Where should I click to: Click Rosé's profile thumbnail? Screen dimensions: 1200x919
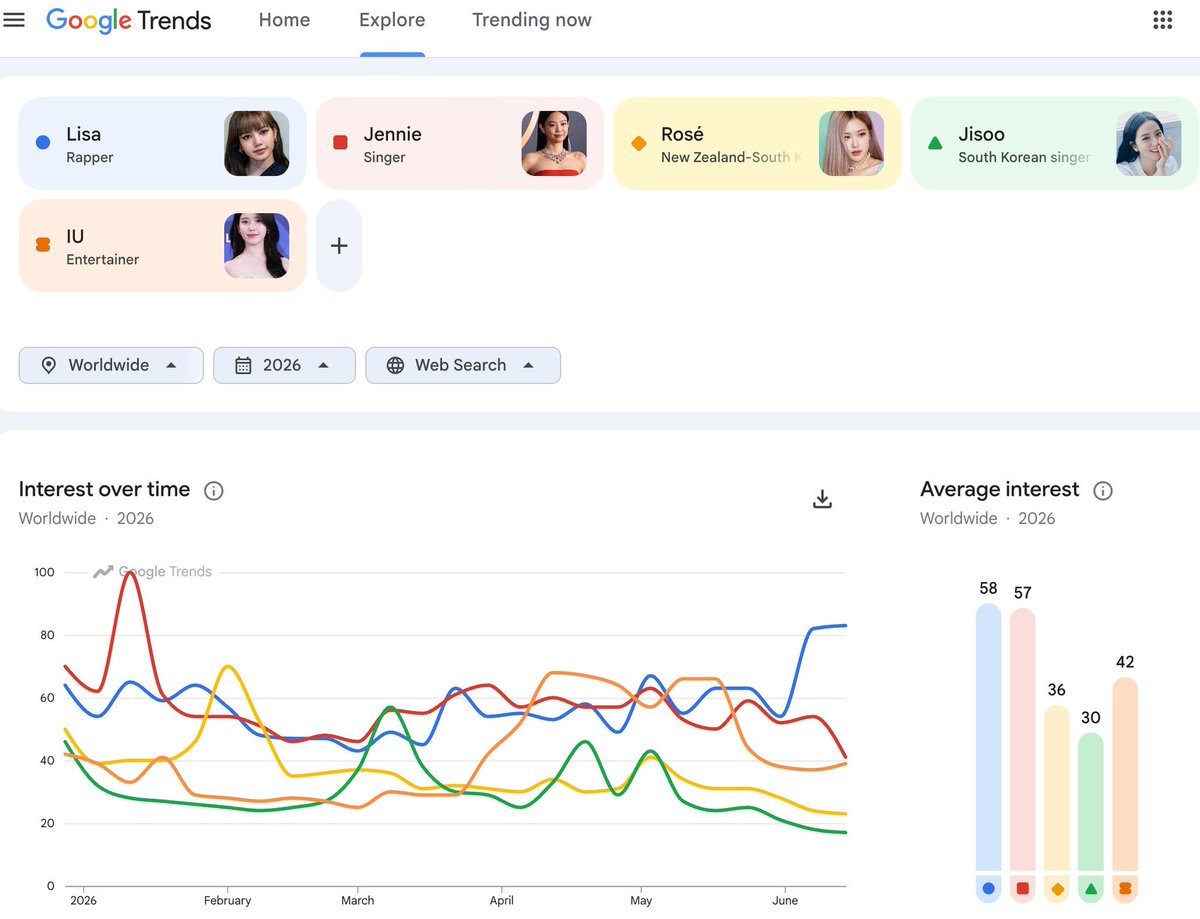tap(851, 143)
